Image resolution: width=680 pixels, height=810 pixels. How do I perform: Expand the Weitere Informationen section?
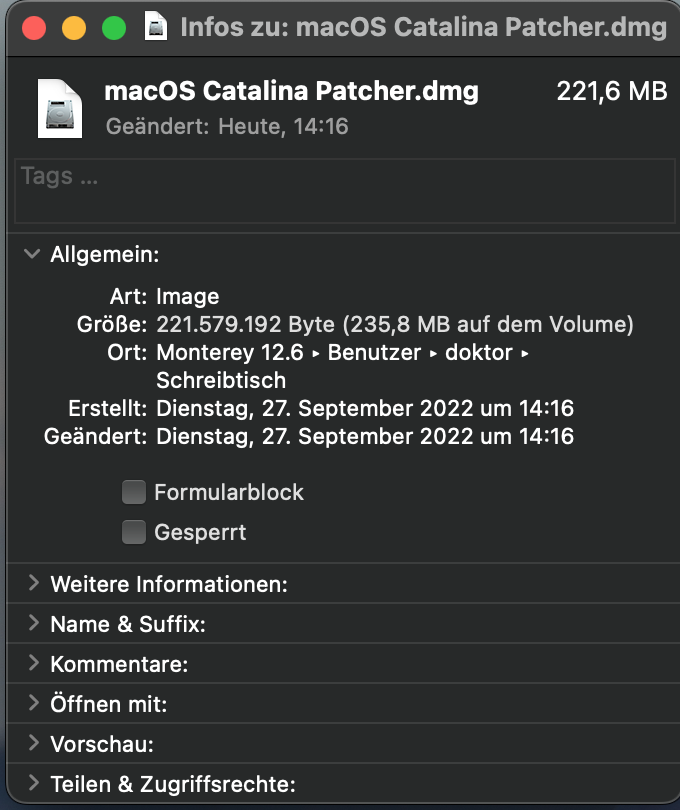pos(33,583)
